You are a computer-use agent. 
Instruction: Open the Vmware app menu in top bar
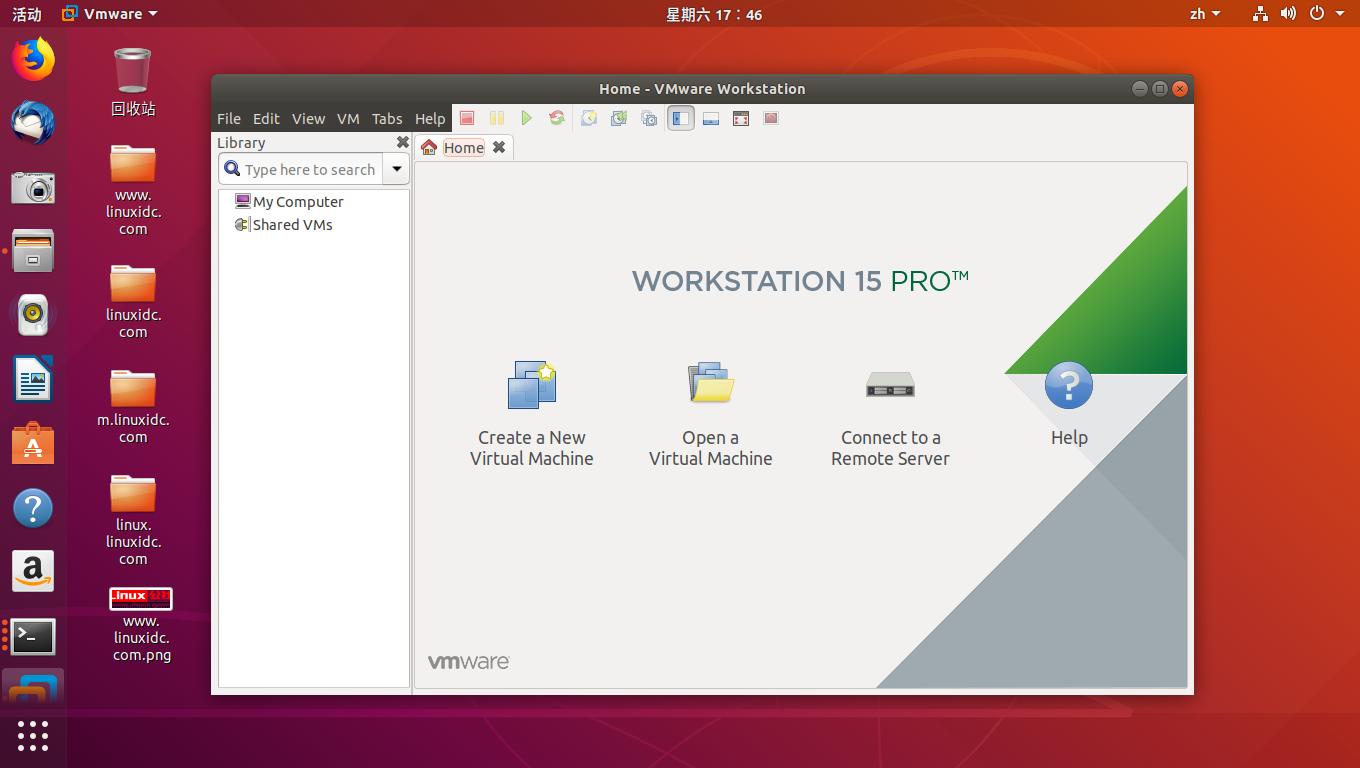[110, 14]
